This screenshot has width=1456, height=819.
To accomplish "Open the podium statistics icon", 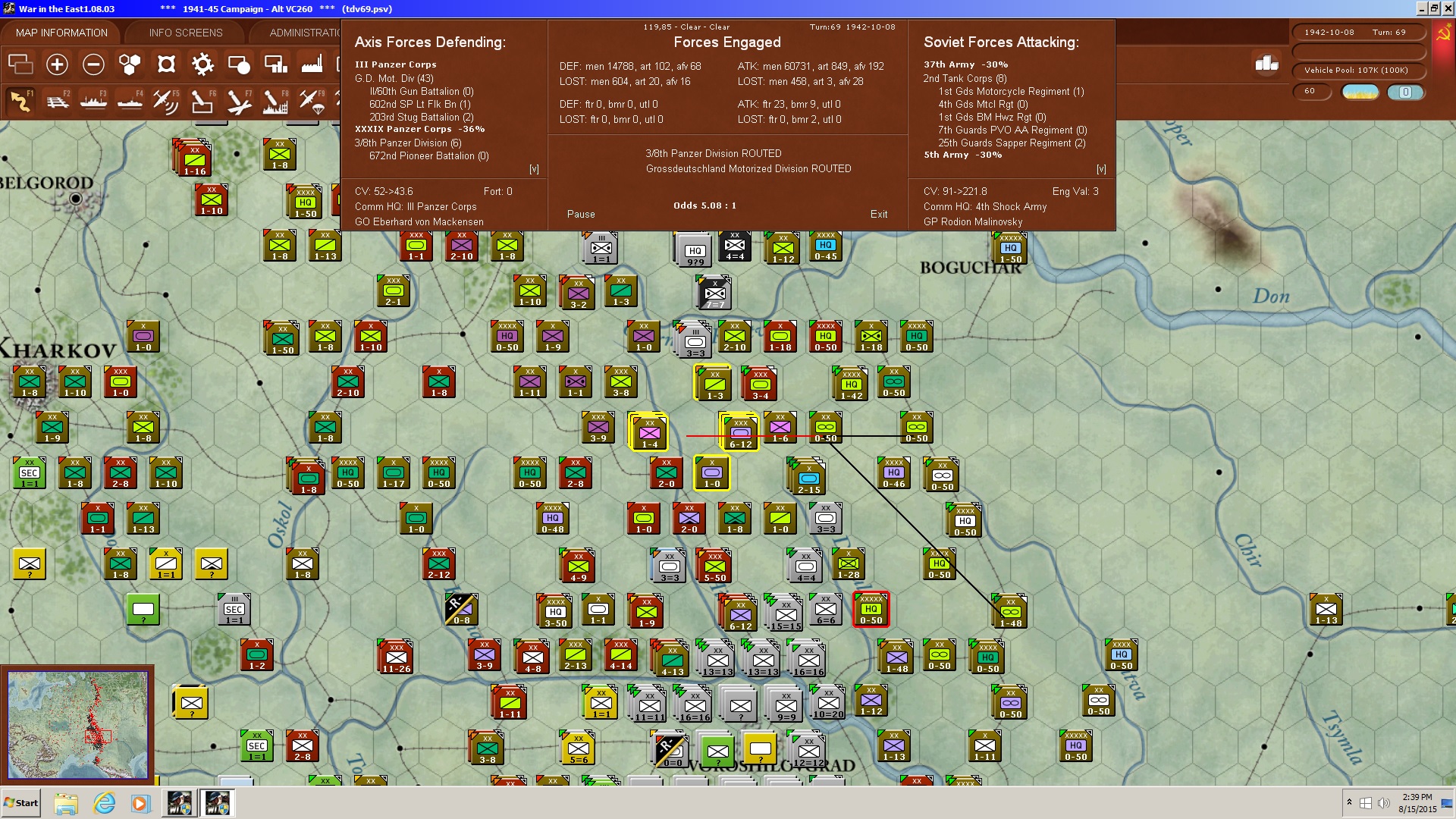I will (1266, 64).
